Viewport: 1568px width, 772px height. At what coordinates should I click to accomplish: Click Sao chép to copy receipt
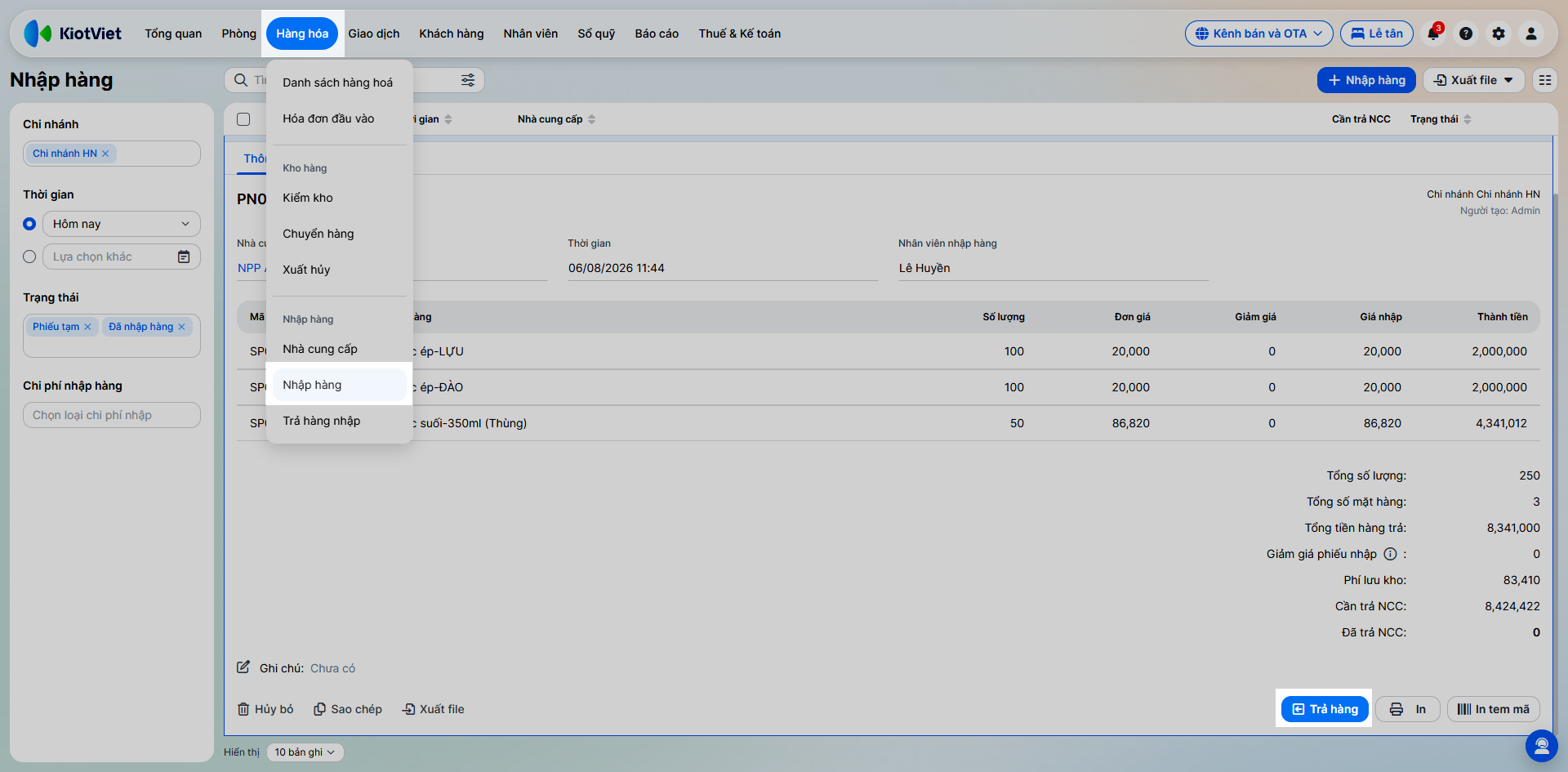[x=348, y=709]
